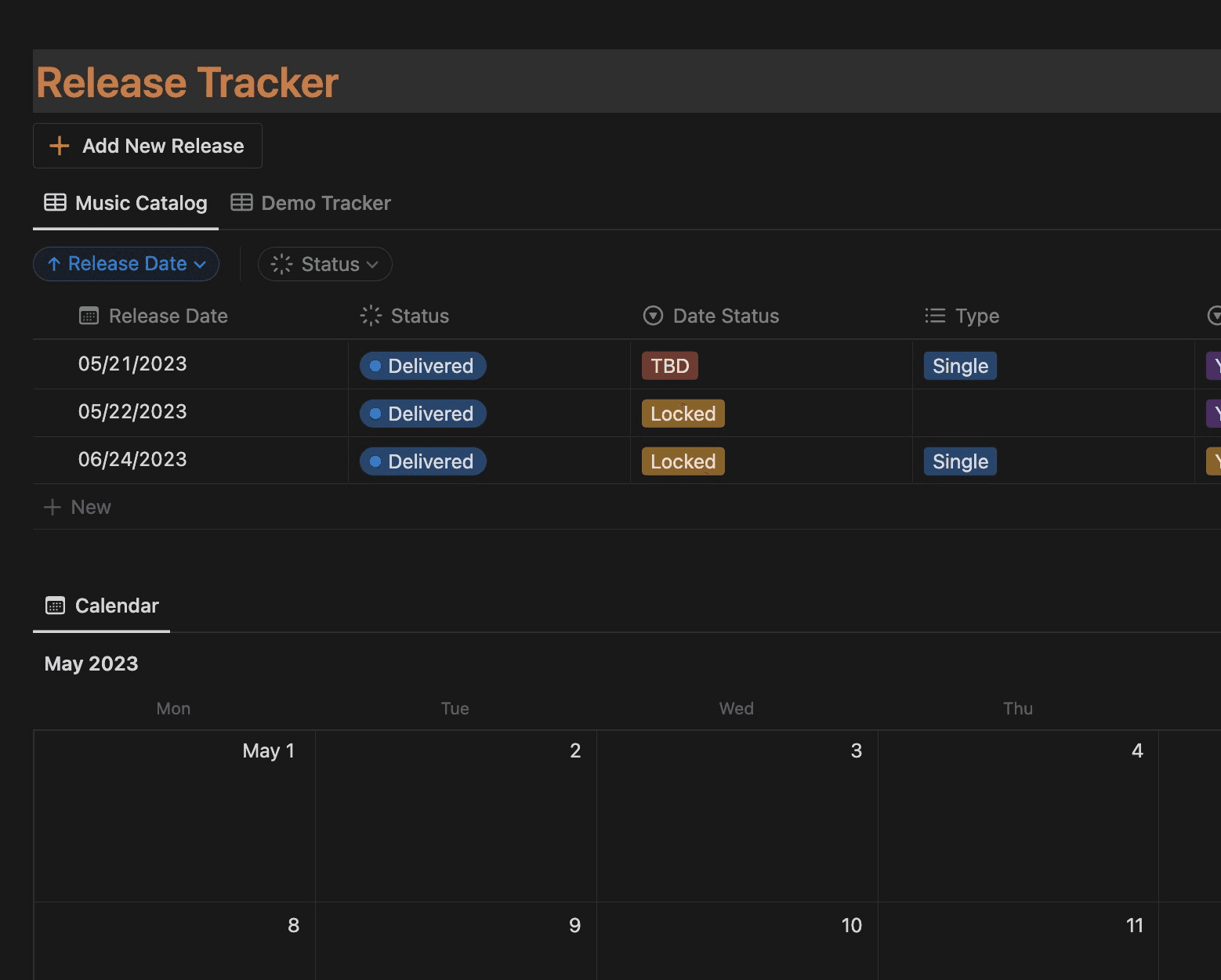1221x980 pixels.
Task: Open the Demo Tracker tab
Action: click(x=310, y=203)
